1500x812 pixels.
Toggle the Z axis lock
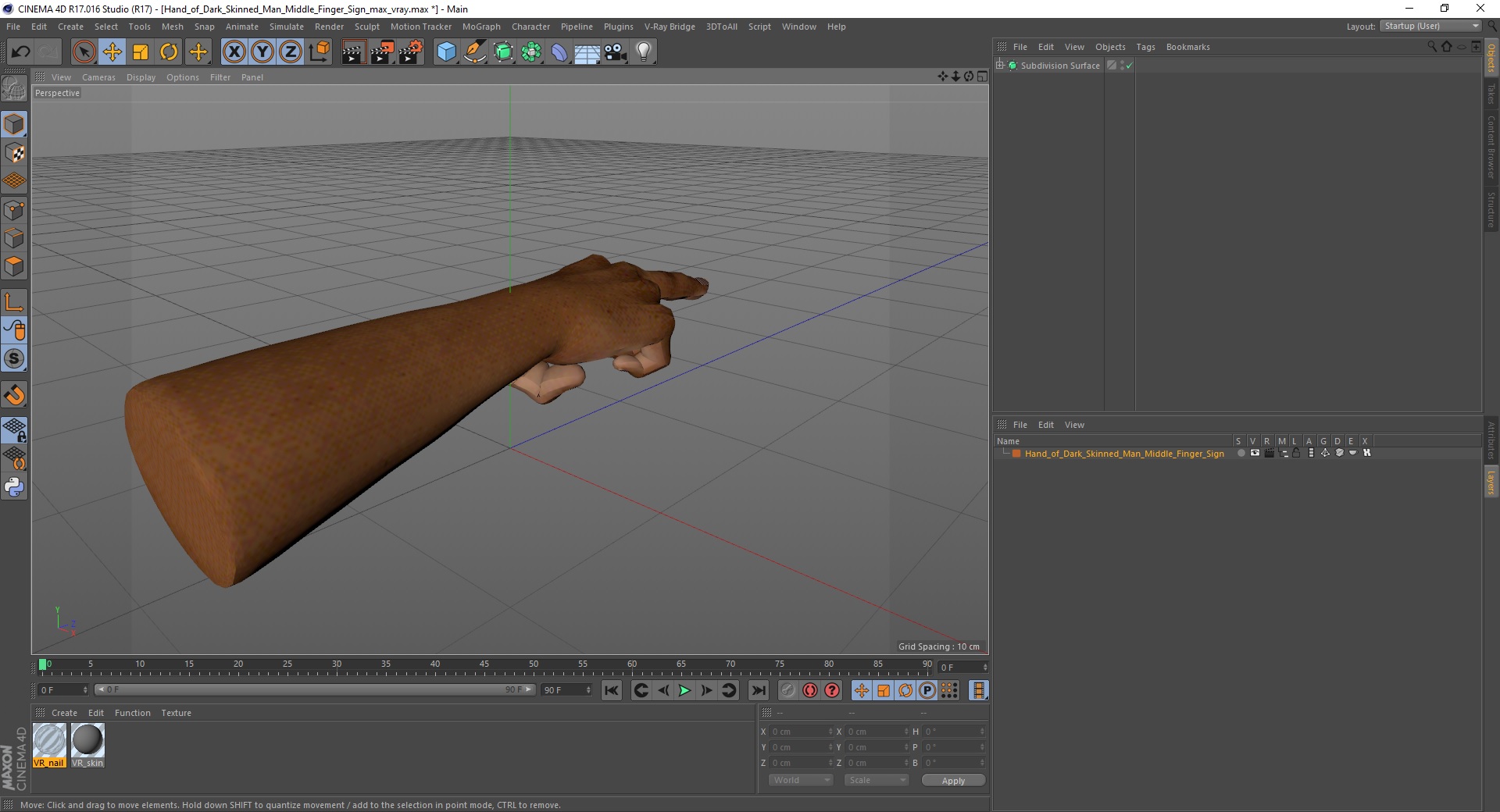(x=291, y=52)
